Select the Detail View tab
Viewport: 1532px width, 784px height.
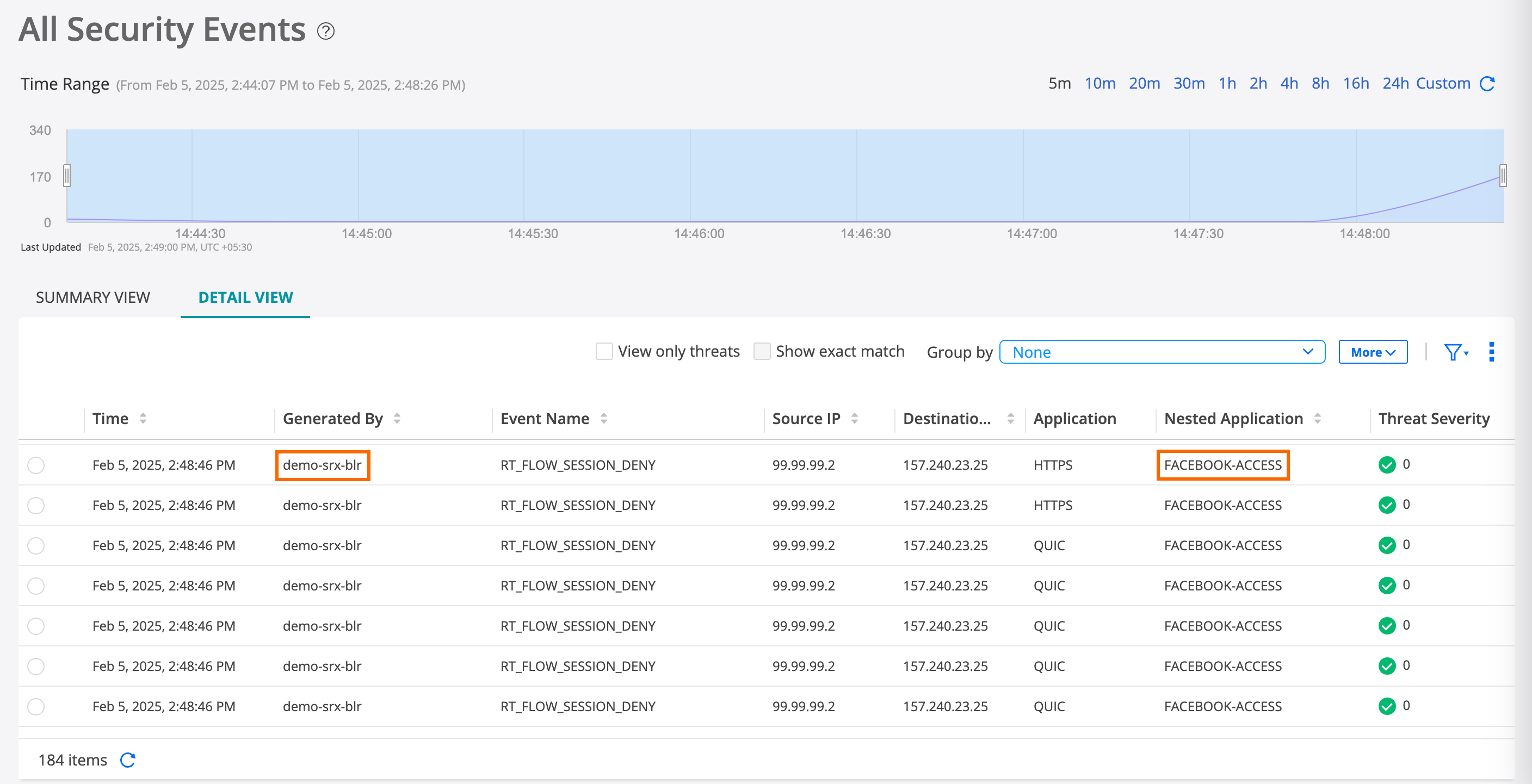[x=245, y=297]
